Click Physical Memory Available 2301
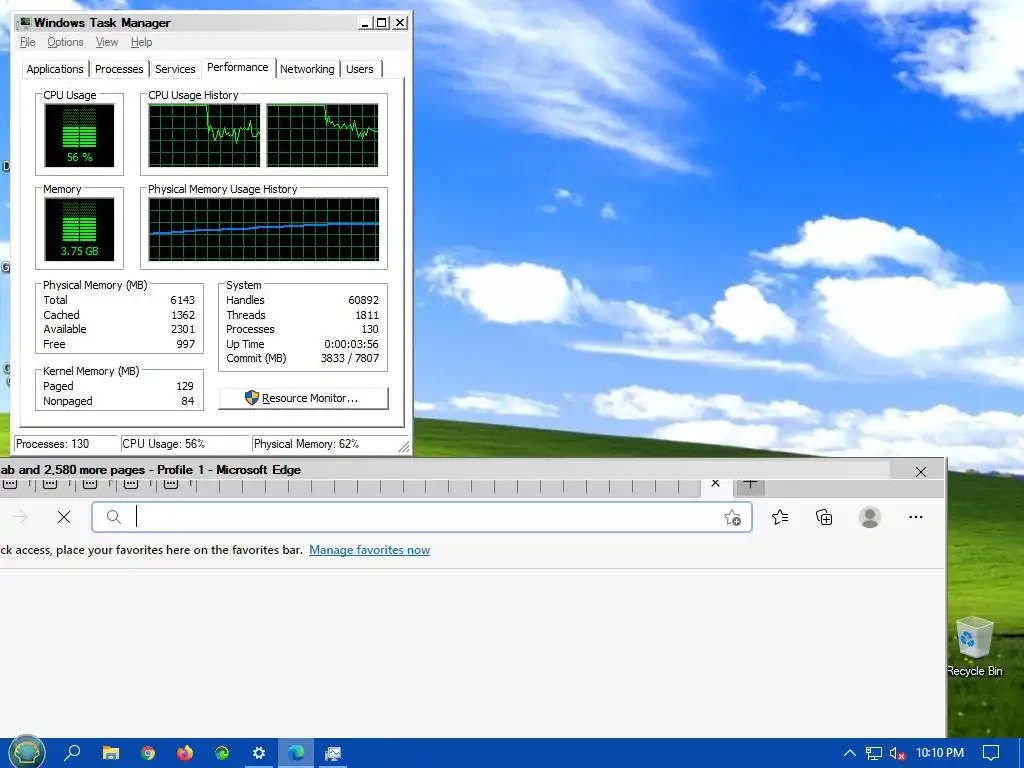This screenshot has height=768, width=1024. pos(183,330)
